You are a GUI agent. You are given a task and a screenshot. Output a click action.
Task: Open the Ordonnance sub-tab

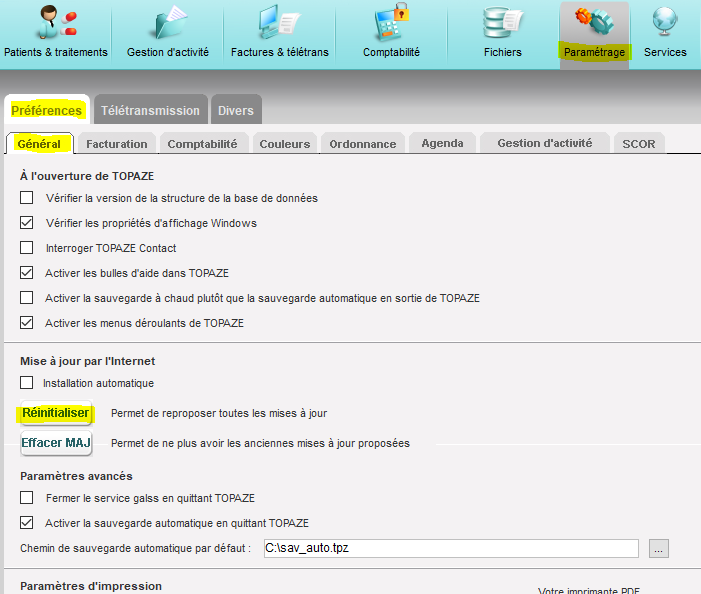tap(363, 144)
